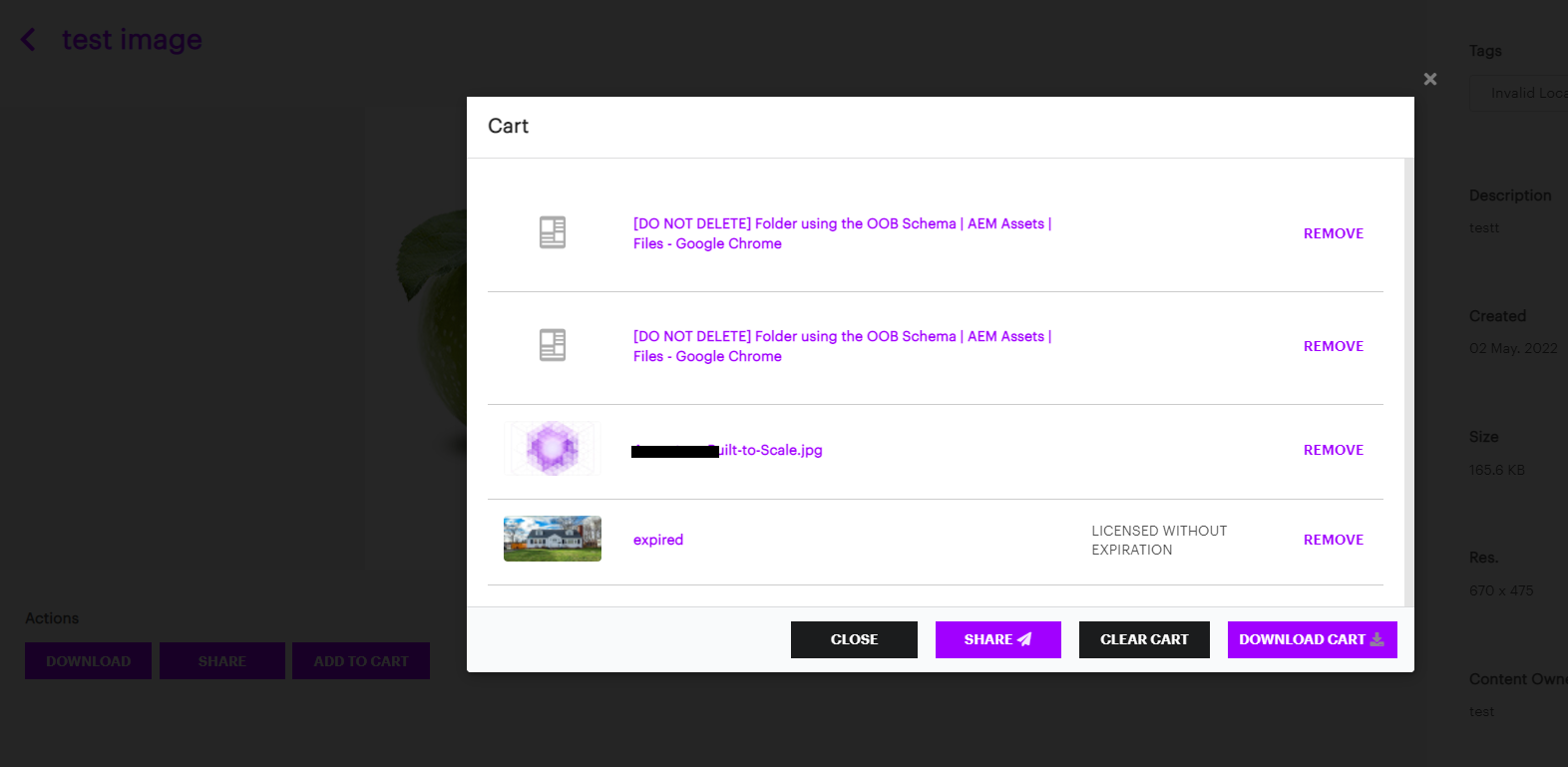Click CLEAR CART button

pyautogui.click(x=1144, y=639)
